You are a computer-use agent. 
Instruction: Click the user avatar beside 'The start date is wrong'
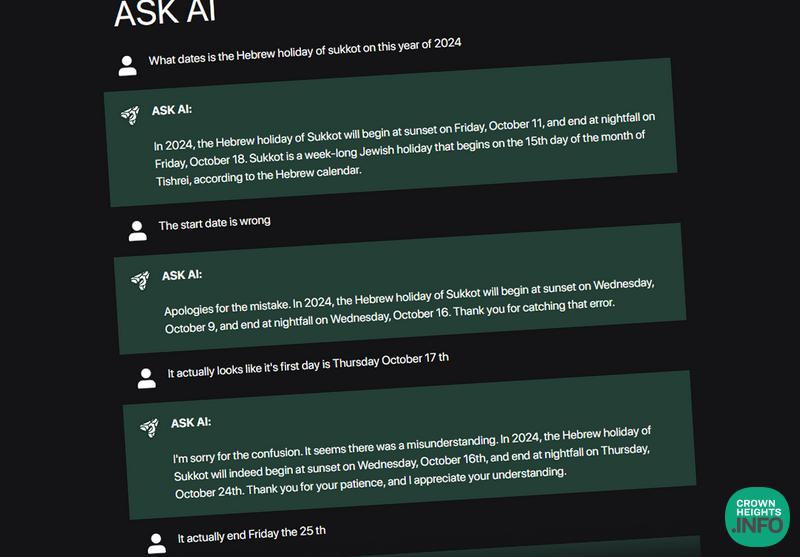tap(137, 230)
